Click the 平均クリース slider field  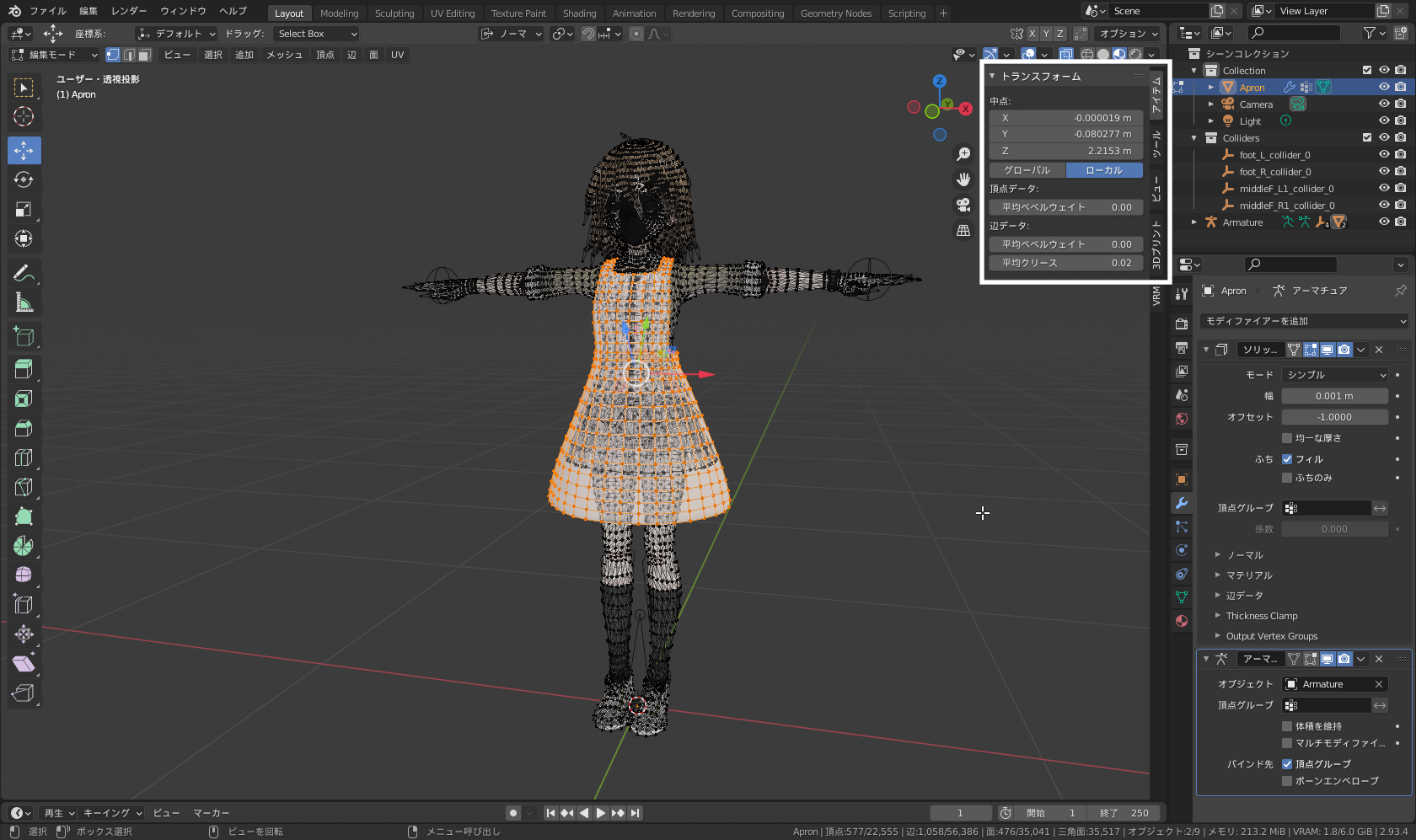click(x=1066, y=263)
